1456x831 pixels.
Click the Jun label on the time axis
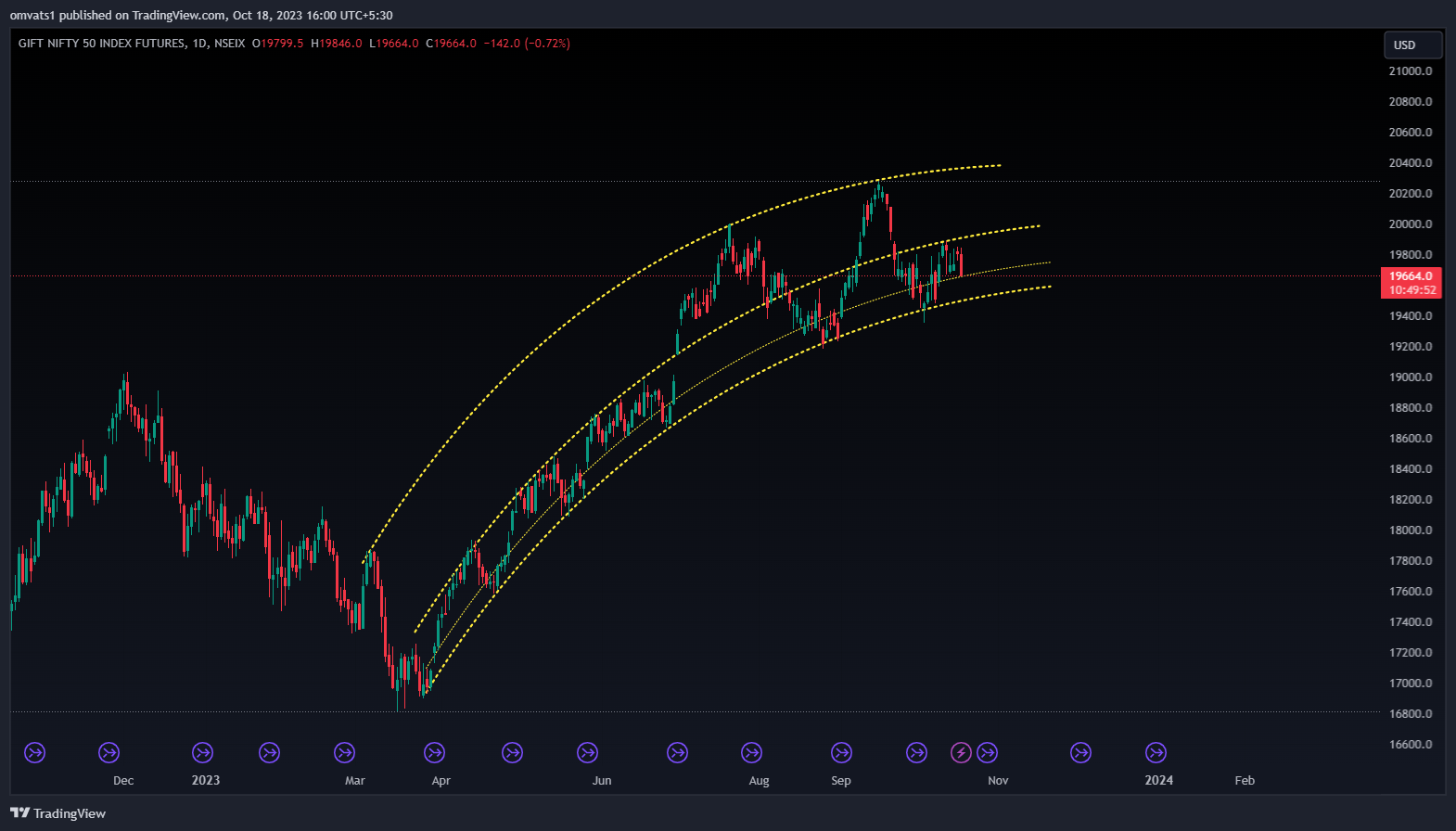603,781
